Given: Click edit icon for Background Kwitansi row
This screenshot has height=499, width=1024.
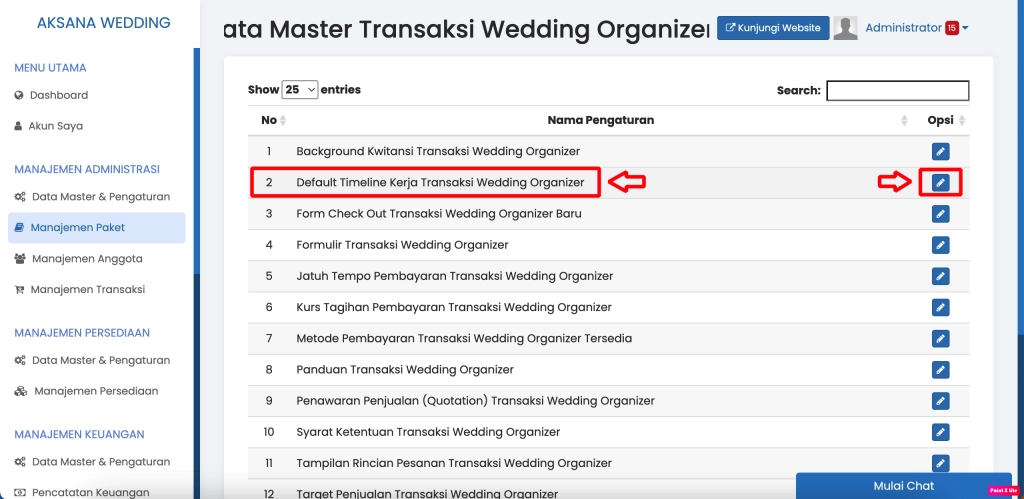Looking at the screenshot, I should [940, 151].
